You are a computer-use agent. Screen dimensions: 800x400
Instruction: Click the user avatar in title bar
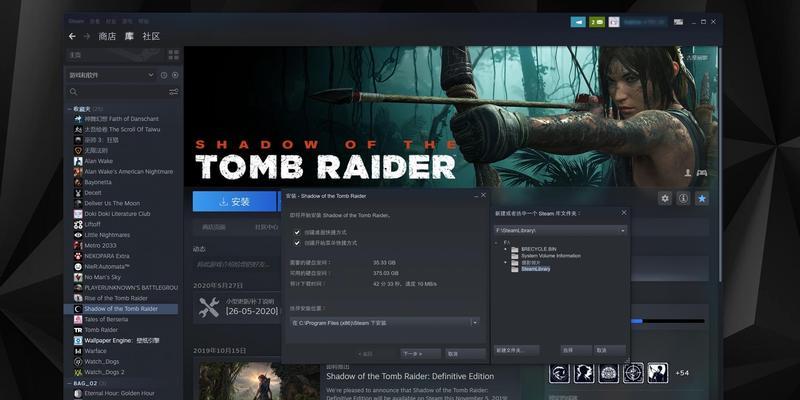[x=614, y=22]
